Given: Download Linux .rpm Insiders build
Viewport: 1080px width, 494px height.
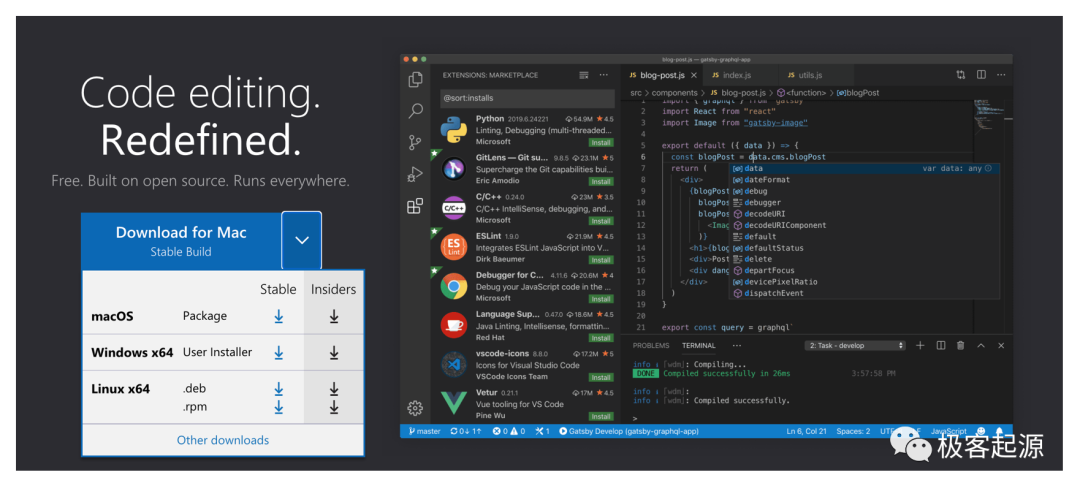Looking at the screenshot, I should click(333, 407).
